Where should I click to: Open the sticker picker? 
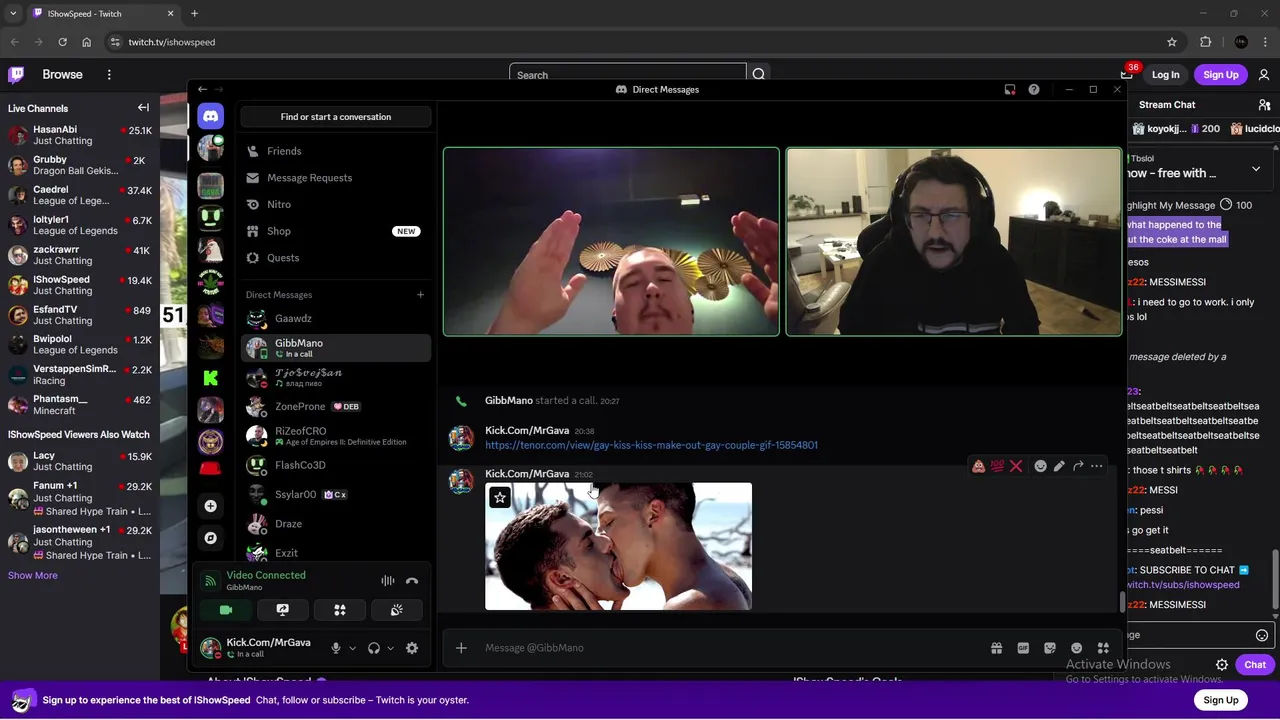[x=1050, y=648]
